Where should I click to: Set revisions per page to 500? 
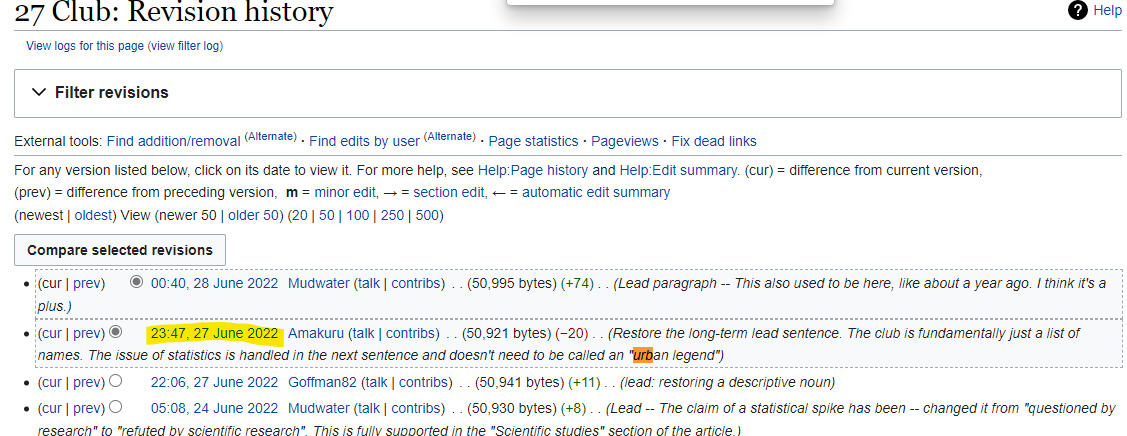click(x=427, y=215)
